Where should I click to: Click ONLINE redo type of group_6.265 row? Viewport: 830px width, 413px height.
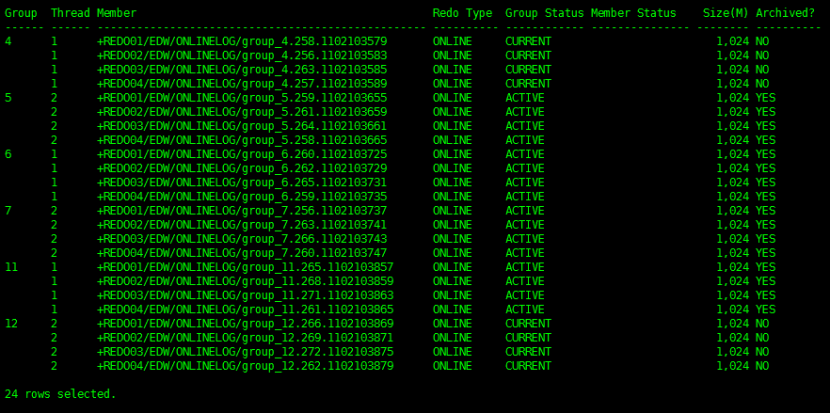(452, 183)
